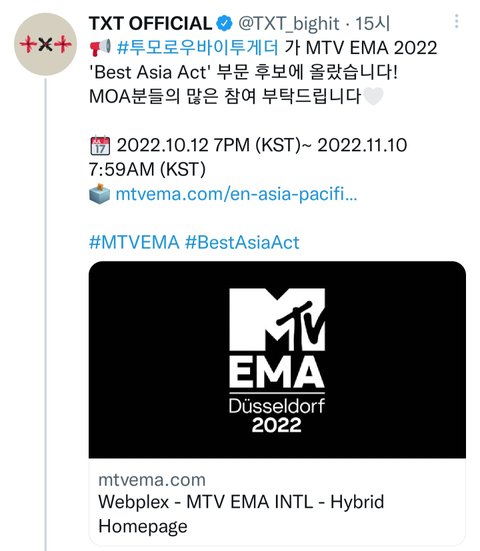The width and height of the screenshot is (480, 551).
Task: Click the calendar emoji before the dates
Action: [100, 145]
